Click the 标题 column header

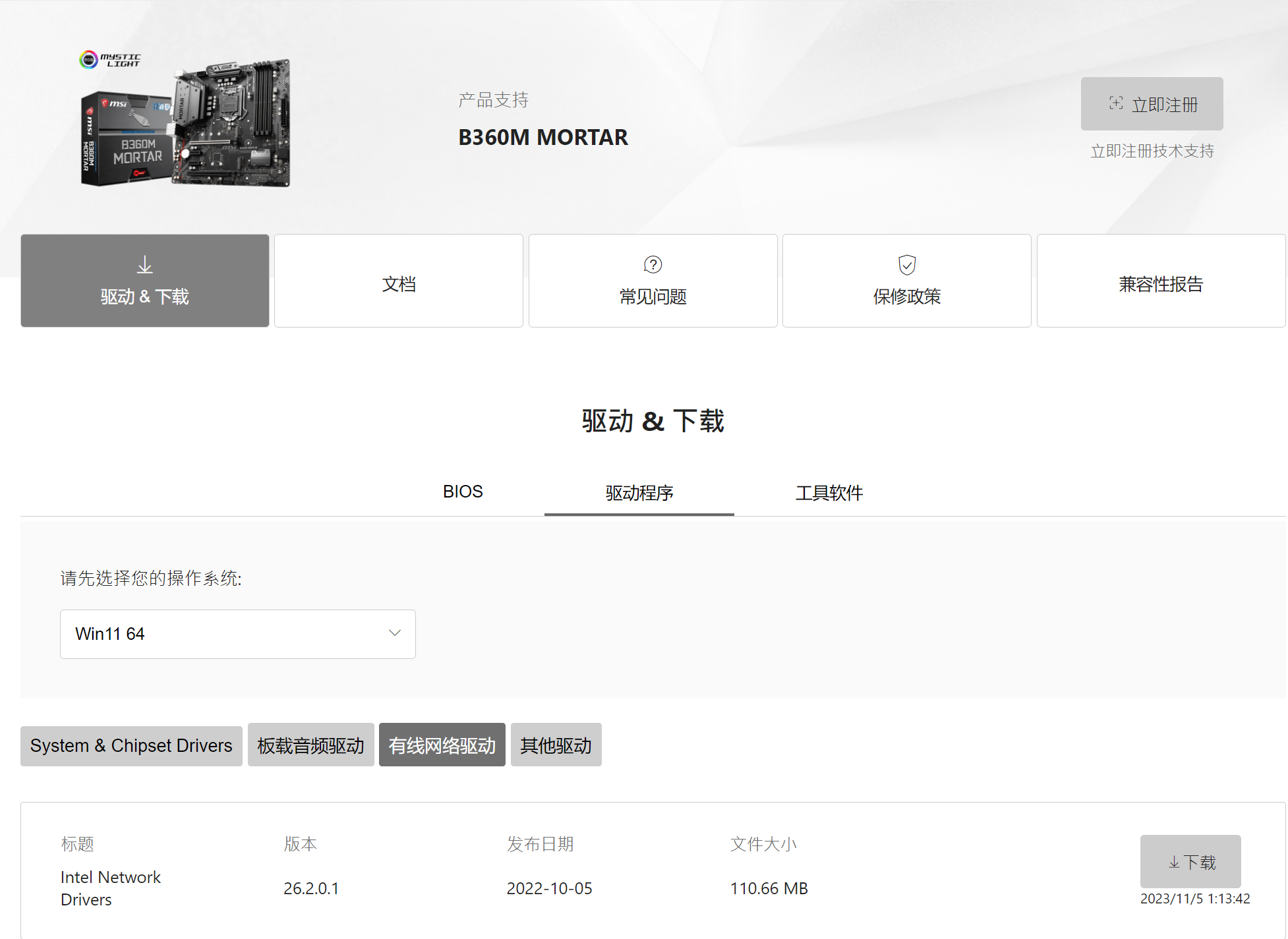pos(77,844)
